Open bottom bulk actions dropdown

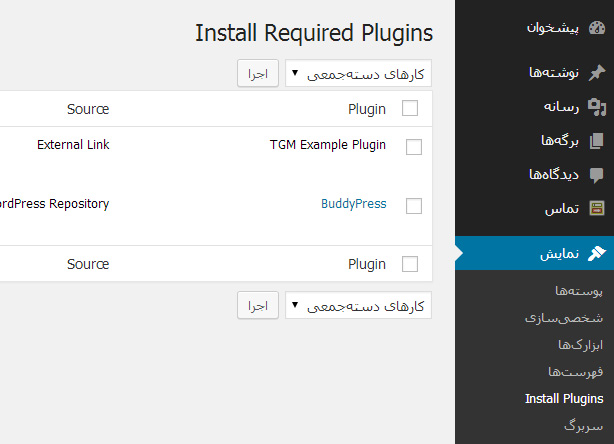click(358, 305)
